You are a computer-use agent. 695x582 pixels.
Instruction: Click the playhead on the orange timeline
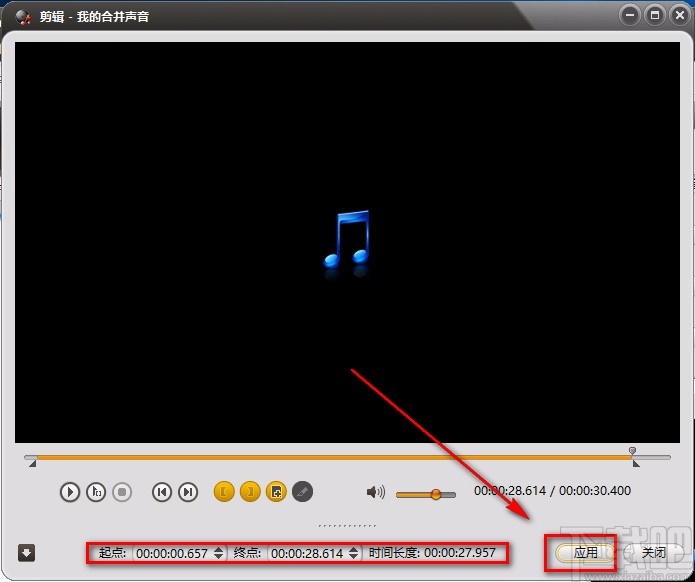633,452
